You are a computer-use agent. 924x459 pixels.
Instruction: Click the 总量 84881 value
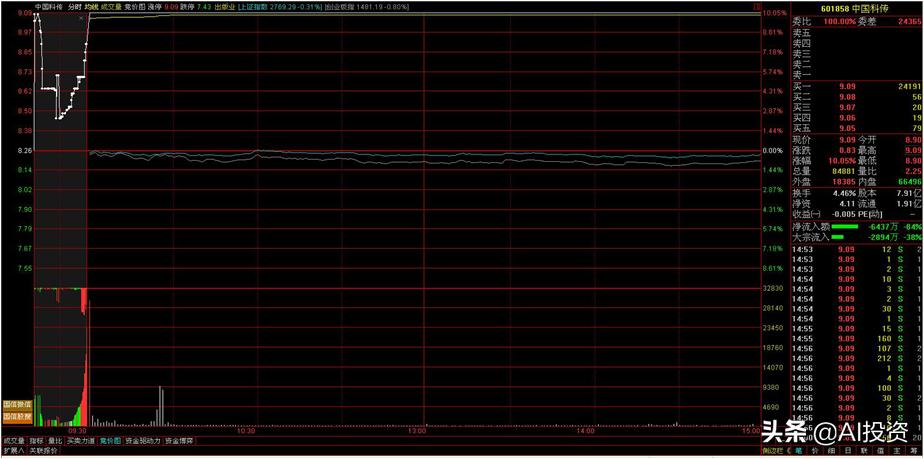coord(842,171)
